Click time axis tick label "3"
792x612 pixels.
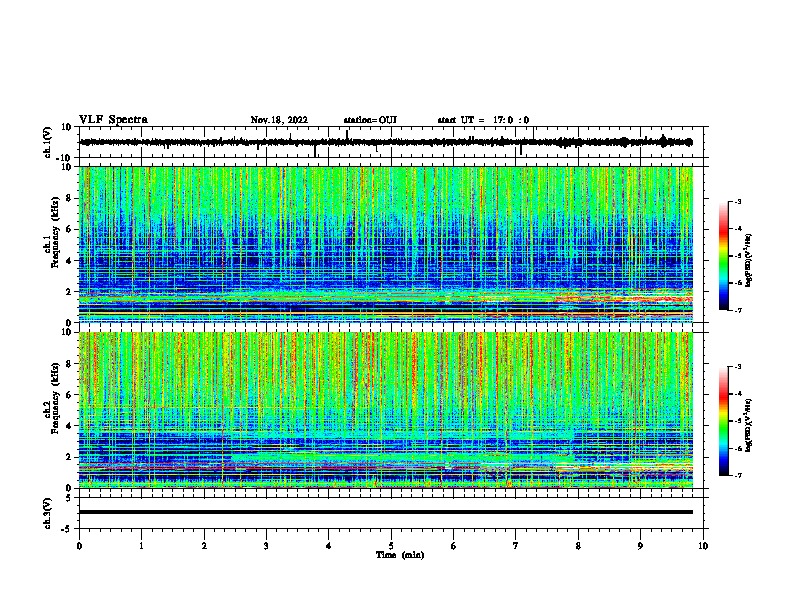click(266, 546)
